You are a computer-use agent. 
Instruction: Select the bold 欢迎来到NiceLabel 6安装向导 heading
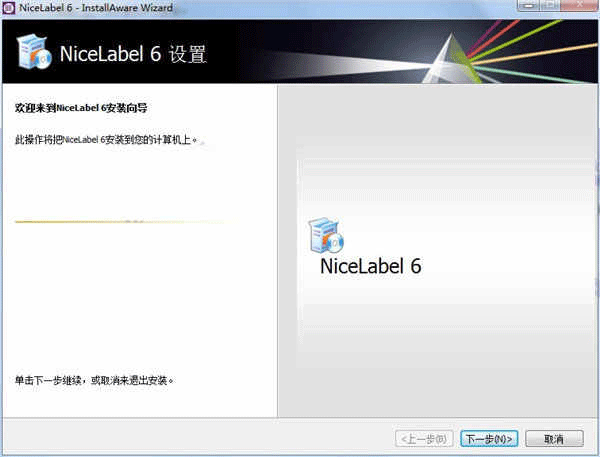pyautogui.click(x=81, y=108)
